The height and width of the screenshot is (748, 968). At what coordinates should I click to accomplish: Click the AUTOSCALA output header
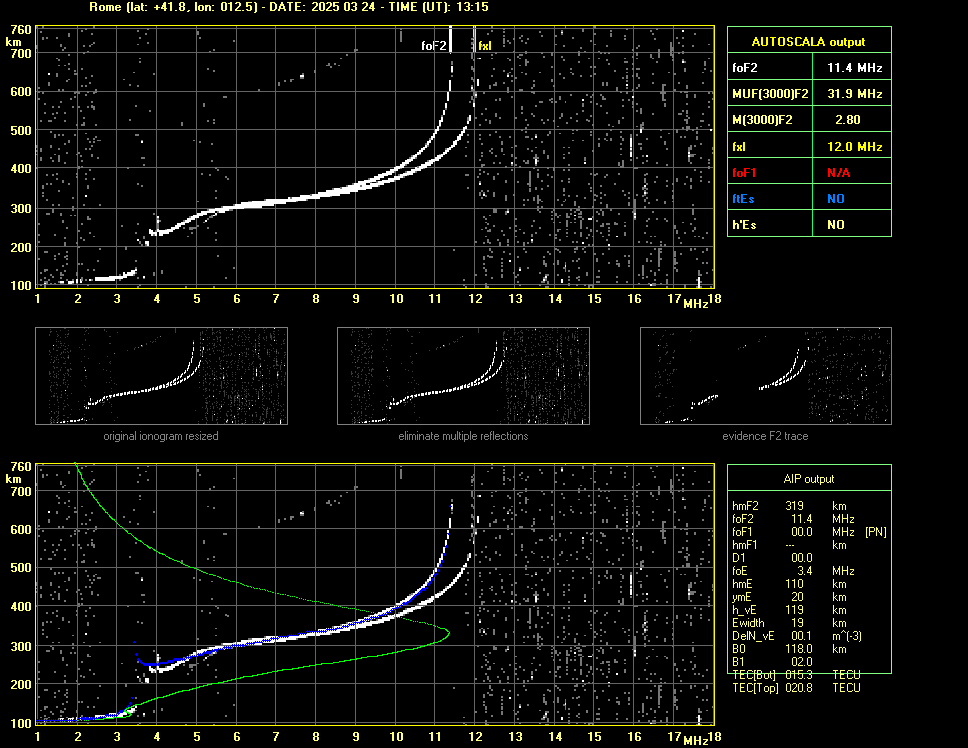tap(809, 41)
